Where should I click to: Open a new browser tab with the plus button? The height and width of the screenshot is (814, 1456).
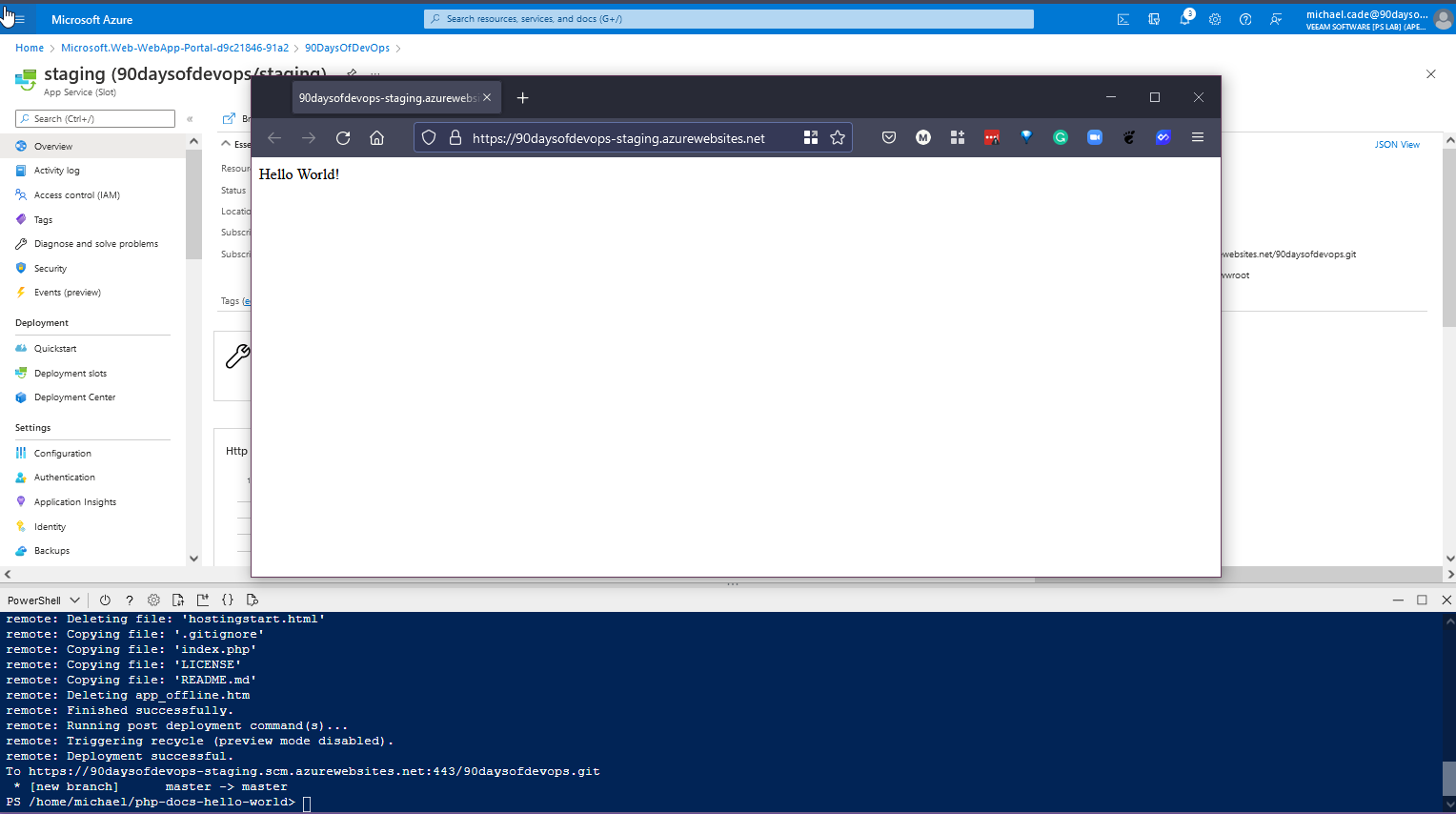(x=522, y=98)
